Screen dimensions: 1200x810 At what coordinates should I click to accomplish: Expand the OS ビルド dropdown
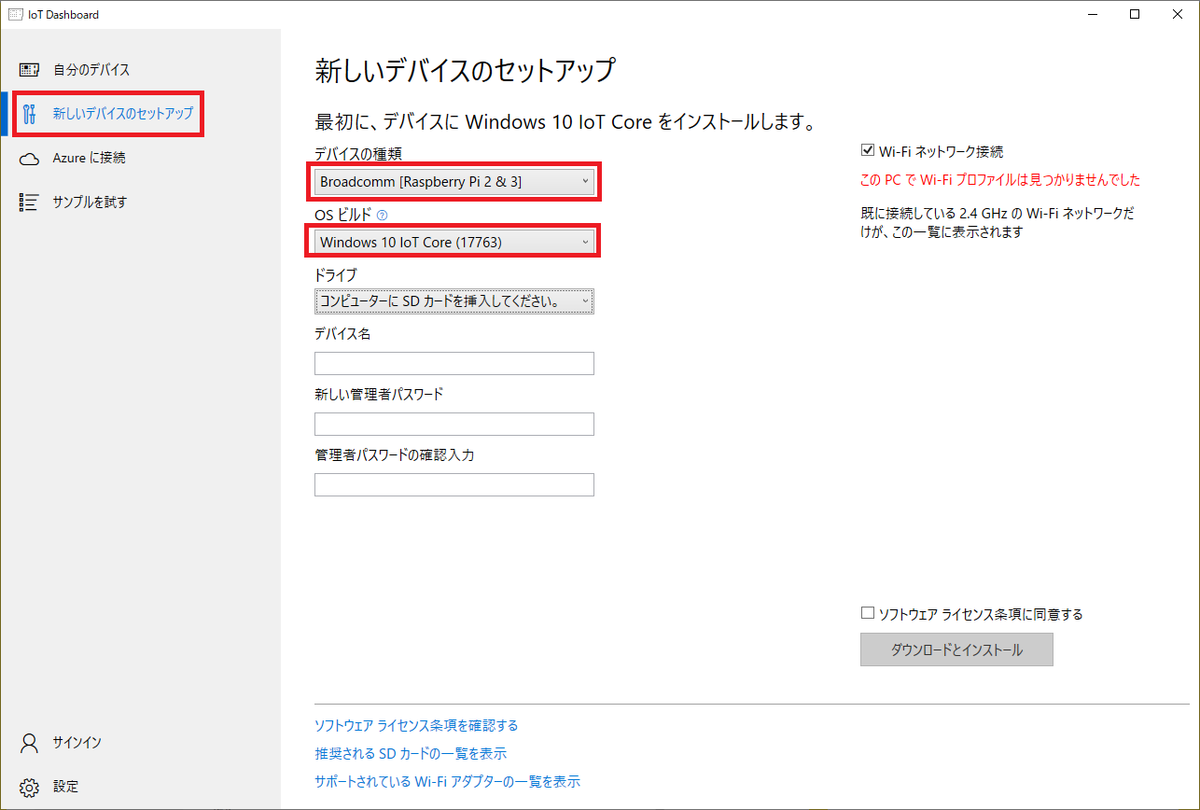pos(454,242)
